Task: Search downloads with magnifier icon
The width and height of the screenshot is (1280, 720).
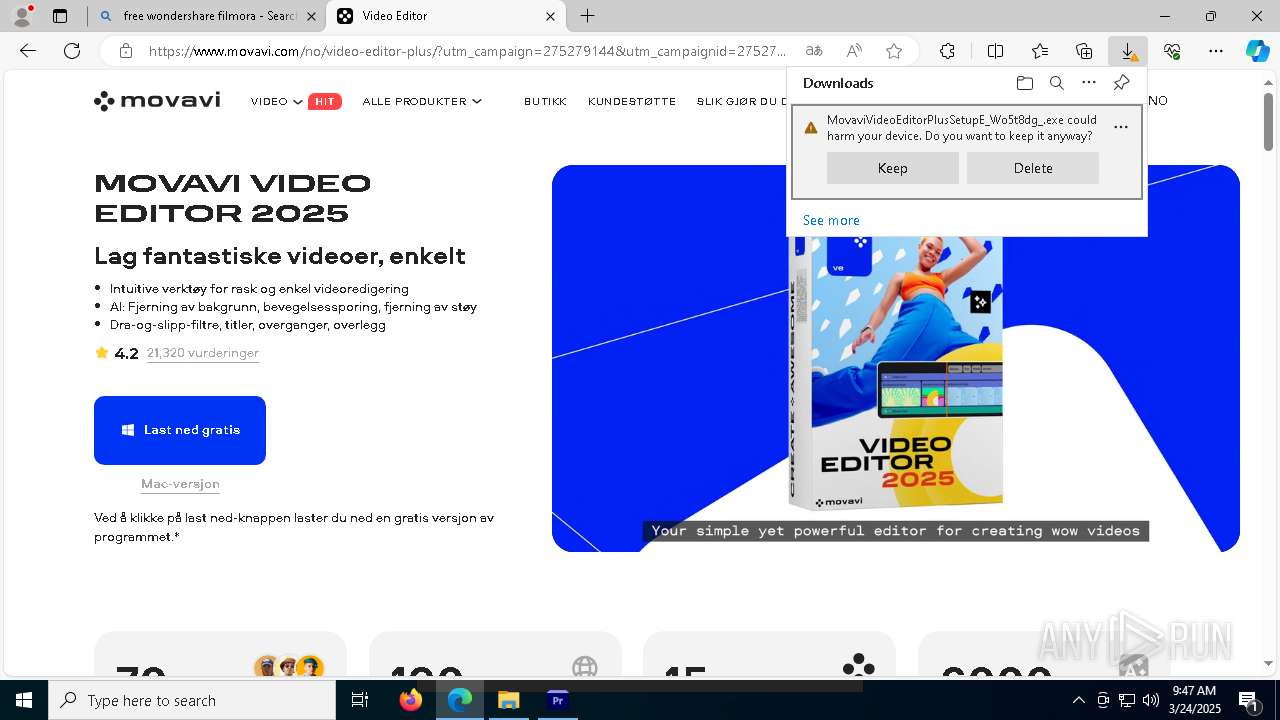Action: pos(1056,83)
